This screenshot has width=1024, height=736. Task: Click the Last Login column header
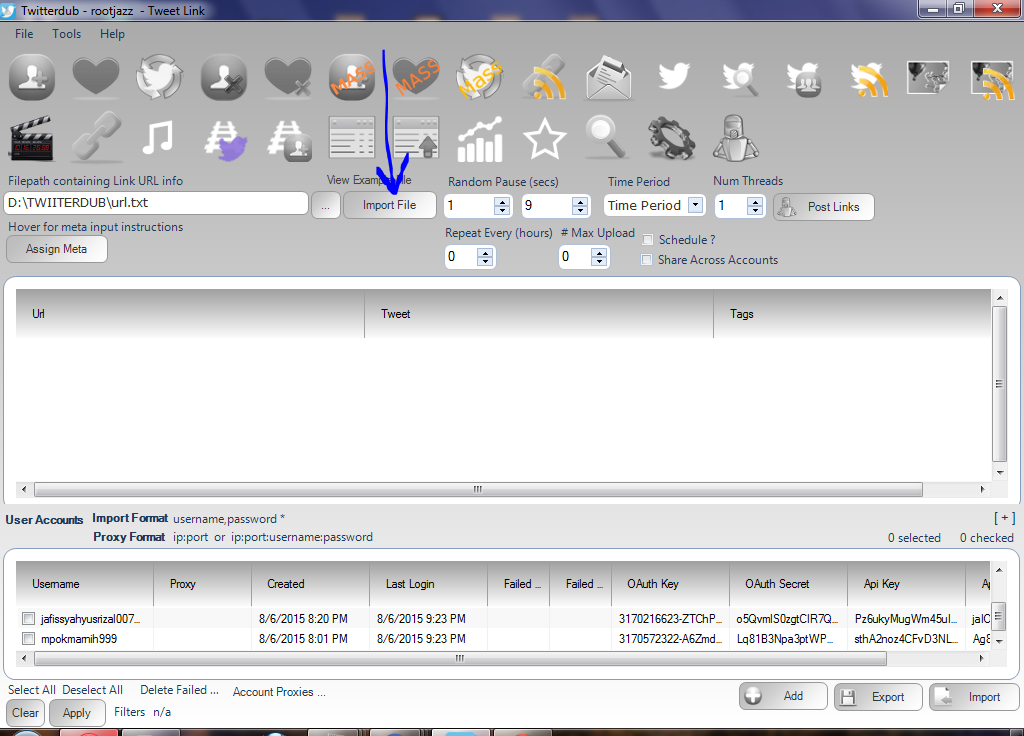point(428,584)
